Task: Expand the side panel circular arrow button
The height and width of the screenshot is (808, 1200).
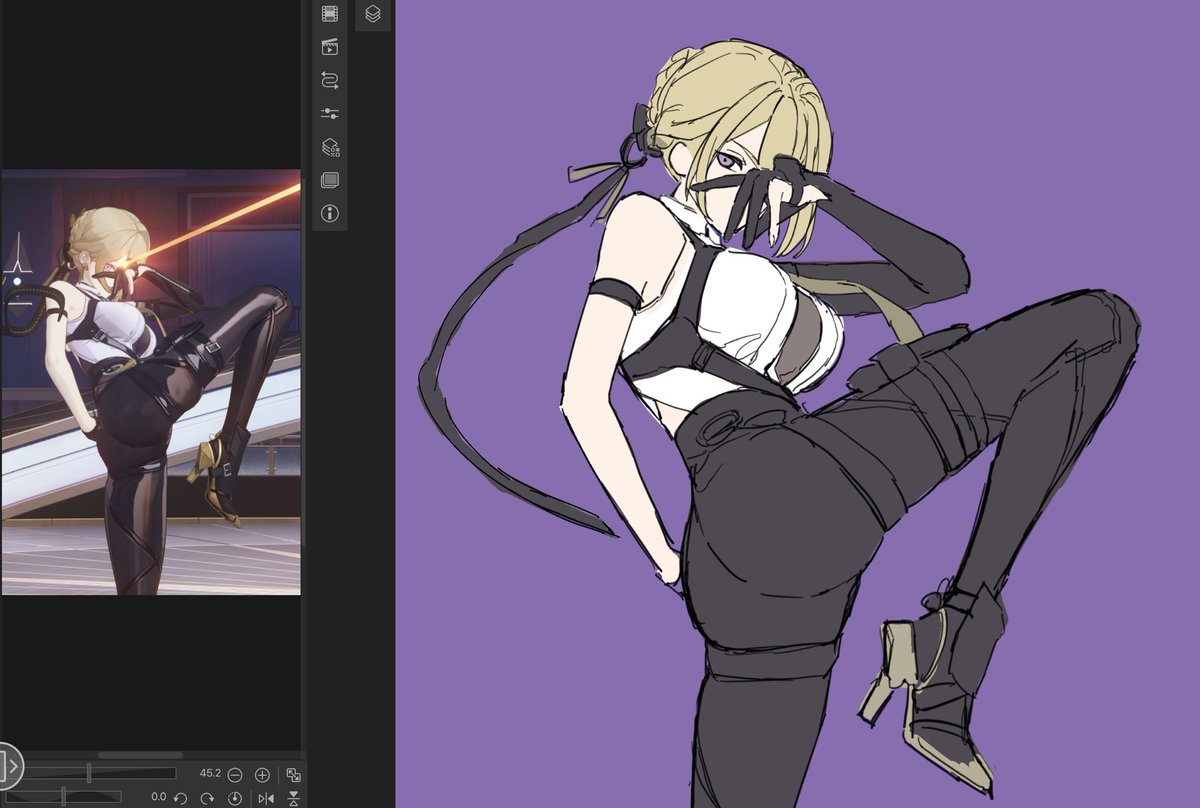Action: point(8,766)
